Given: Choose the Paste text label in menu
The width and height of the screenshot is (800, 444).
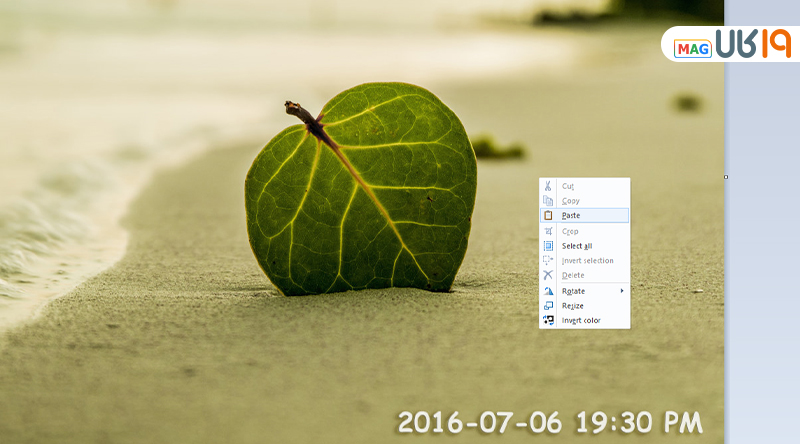Looking at the screenshot, I should coord(571,215).
